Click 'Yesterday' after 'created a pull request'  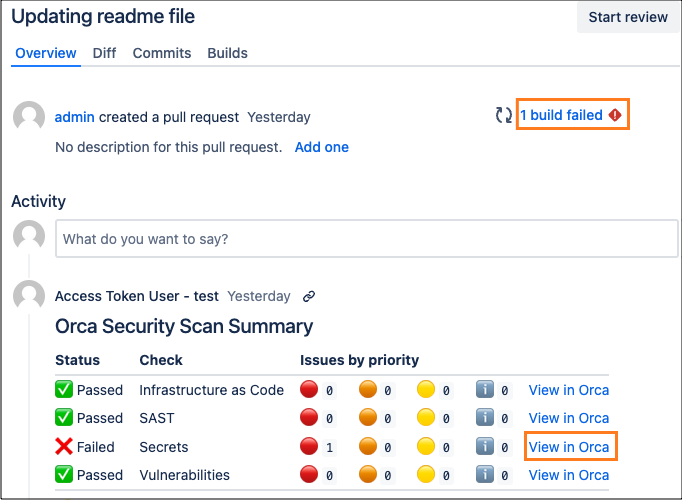279,117
